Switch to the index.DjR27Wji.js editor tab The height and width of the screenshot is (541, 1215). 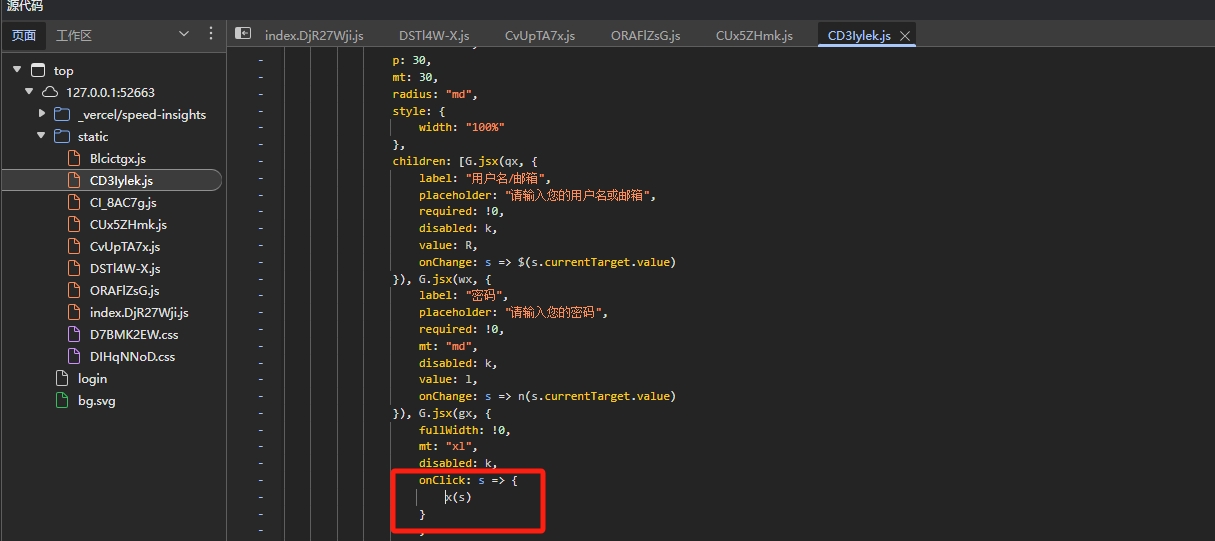coord(313,36)
